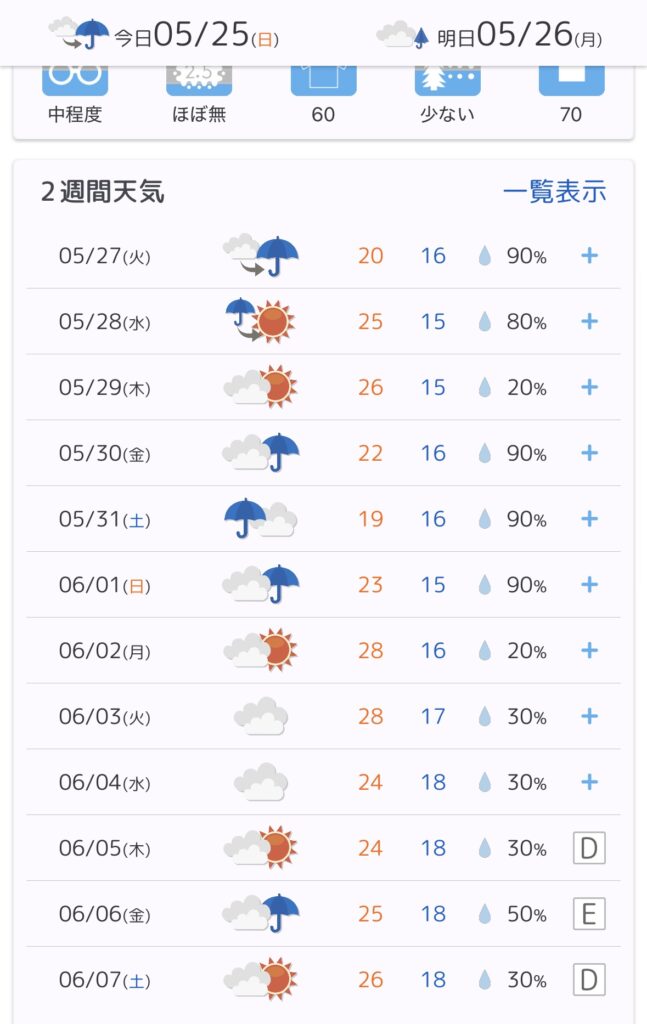647x1024 pixels.
Task: Expand the 06/02 forecast plus icon
Action: click(x=590, y=650)
